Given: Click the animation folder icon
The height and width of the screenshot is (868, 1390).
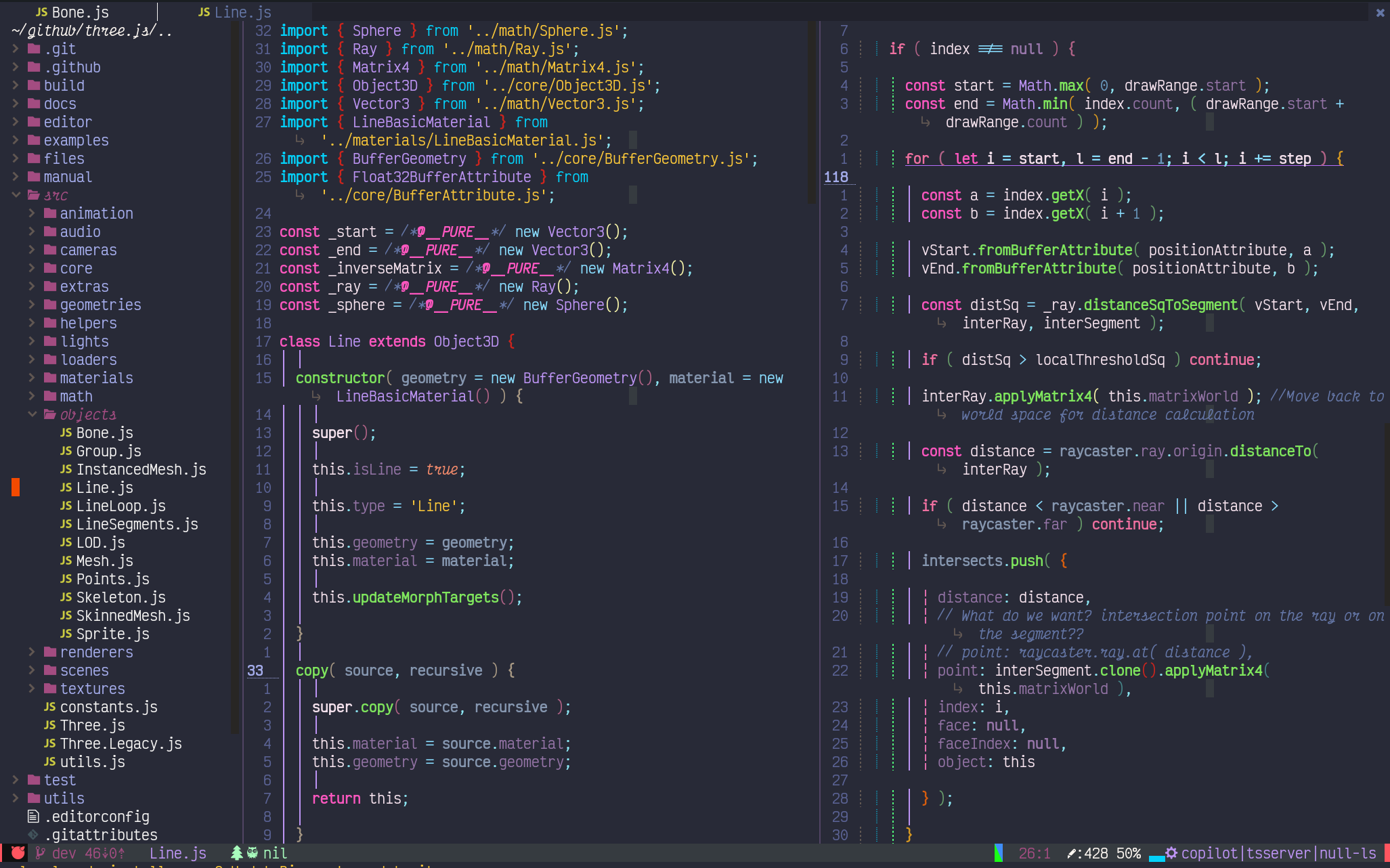Looking at the screenshot, I should coord(50,213).
